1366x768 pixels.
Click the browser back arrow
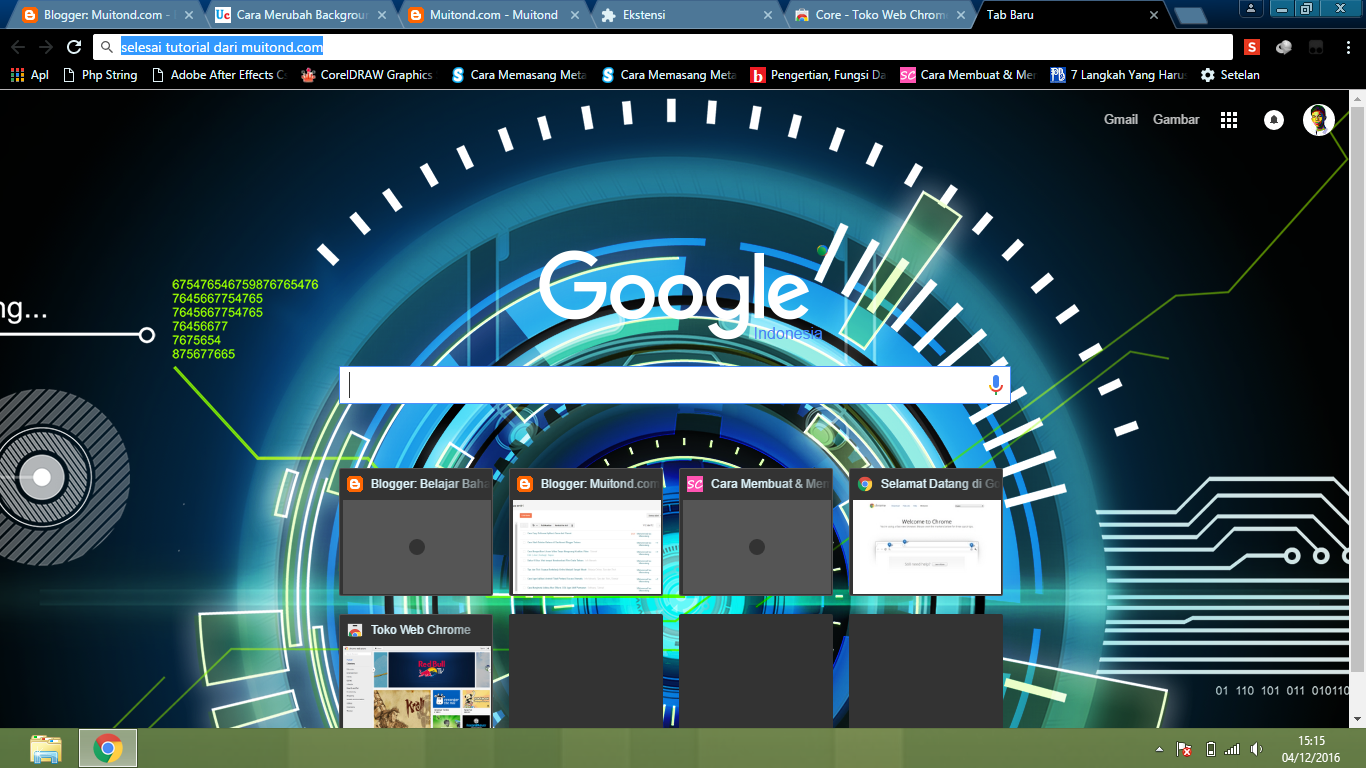point(18,47)
